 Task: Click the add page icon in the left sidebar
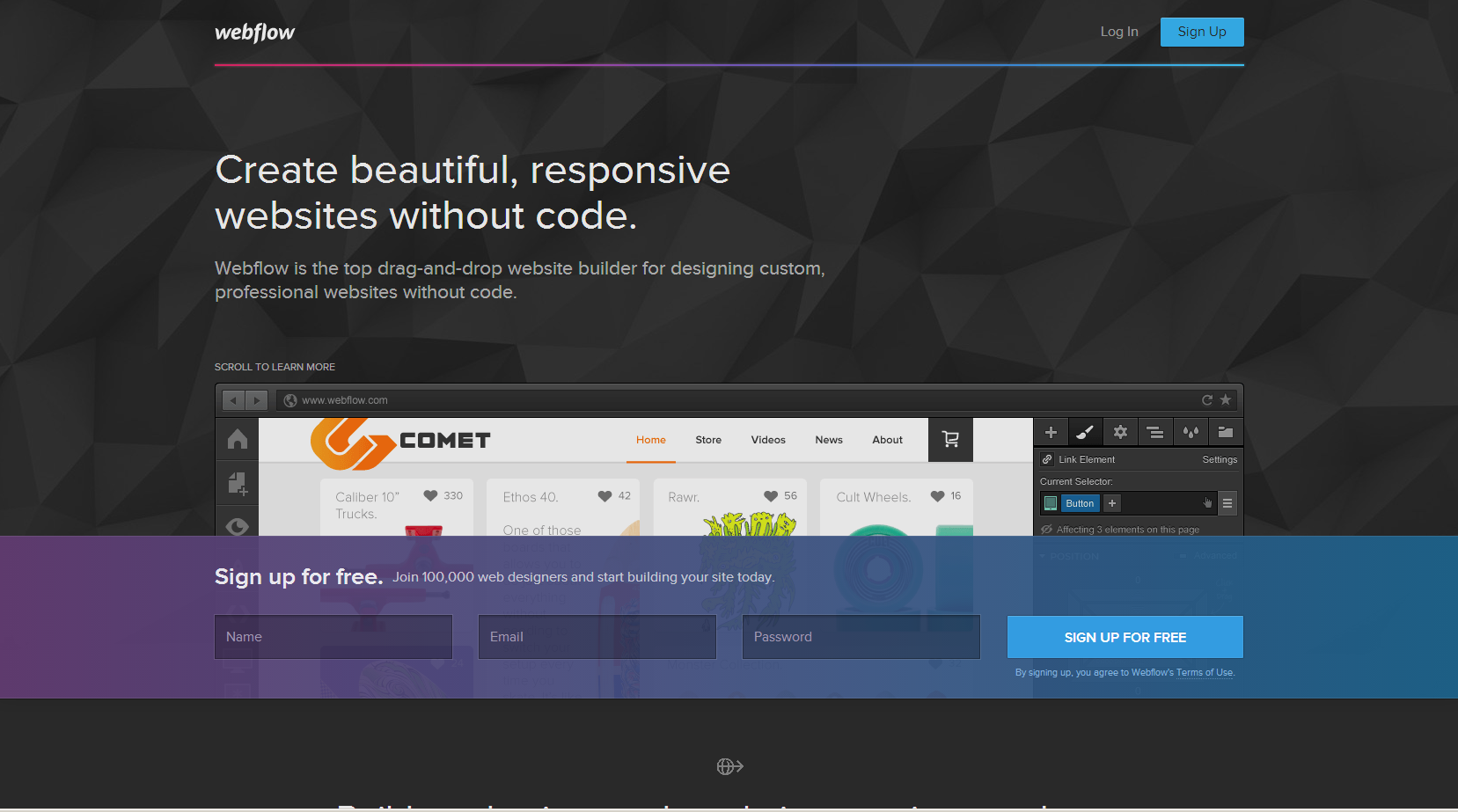[238, 483]
